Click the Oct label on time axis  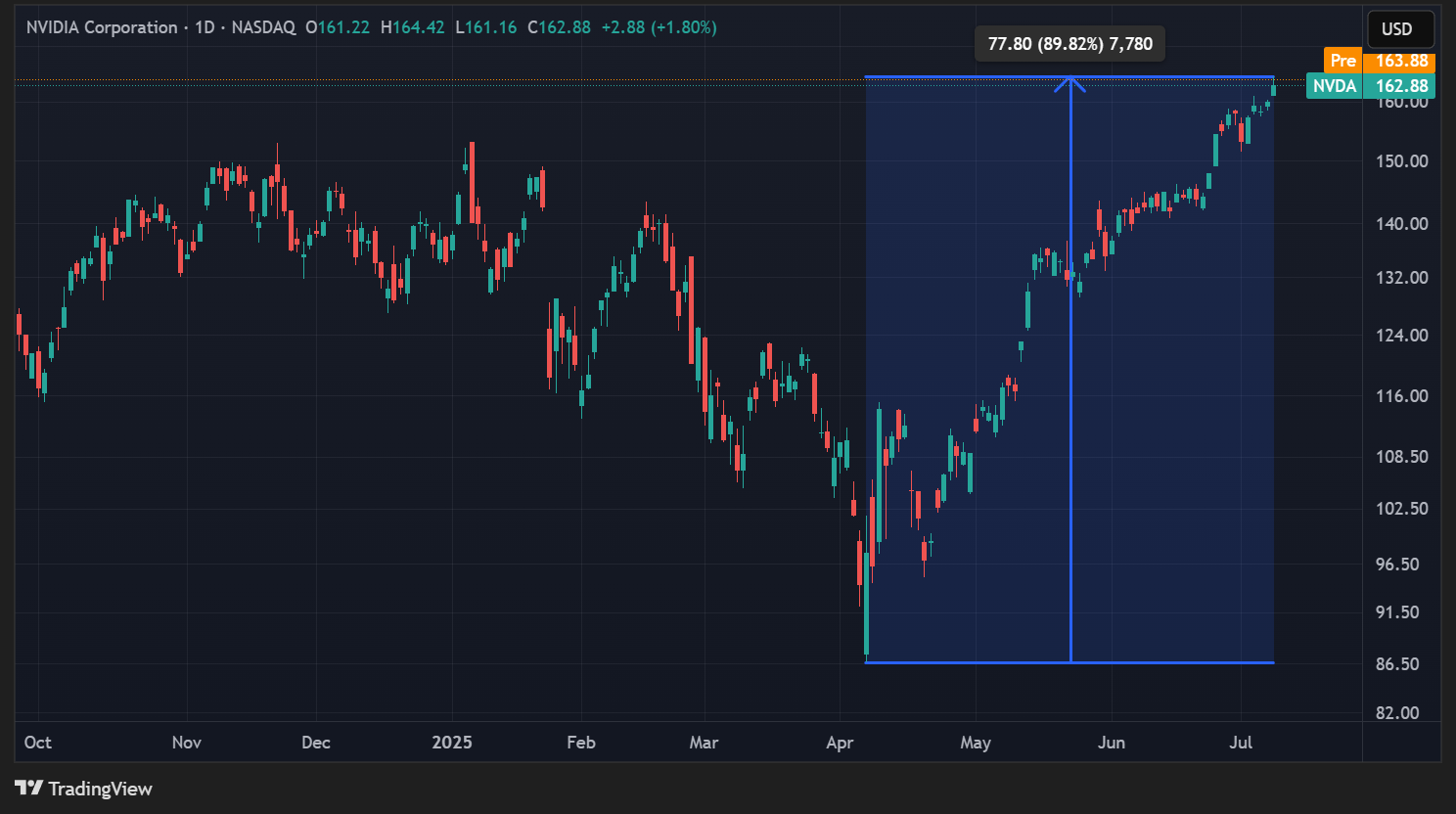pyautogui.click(x=38, y=743)
